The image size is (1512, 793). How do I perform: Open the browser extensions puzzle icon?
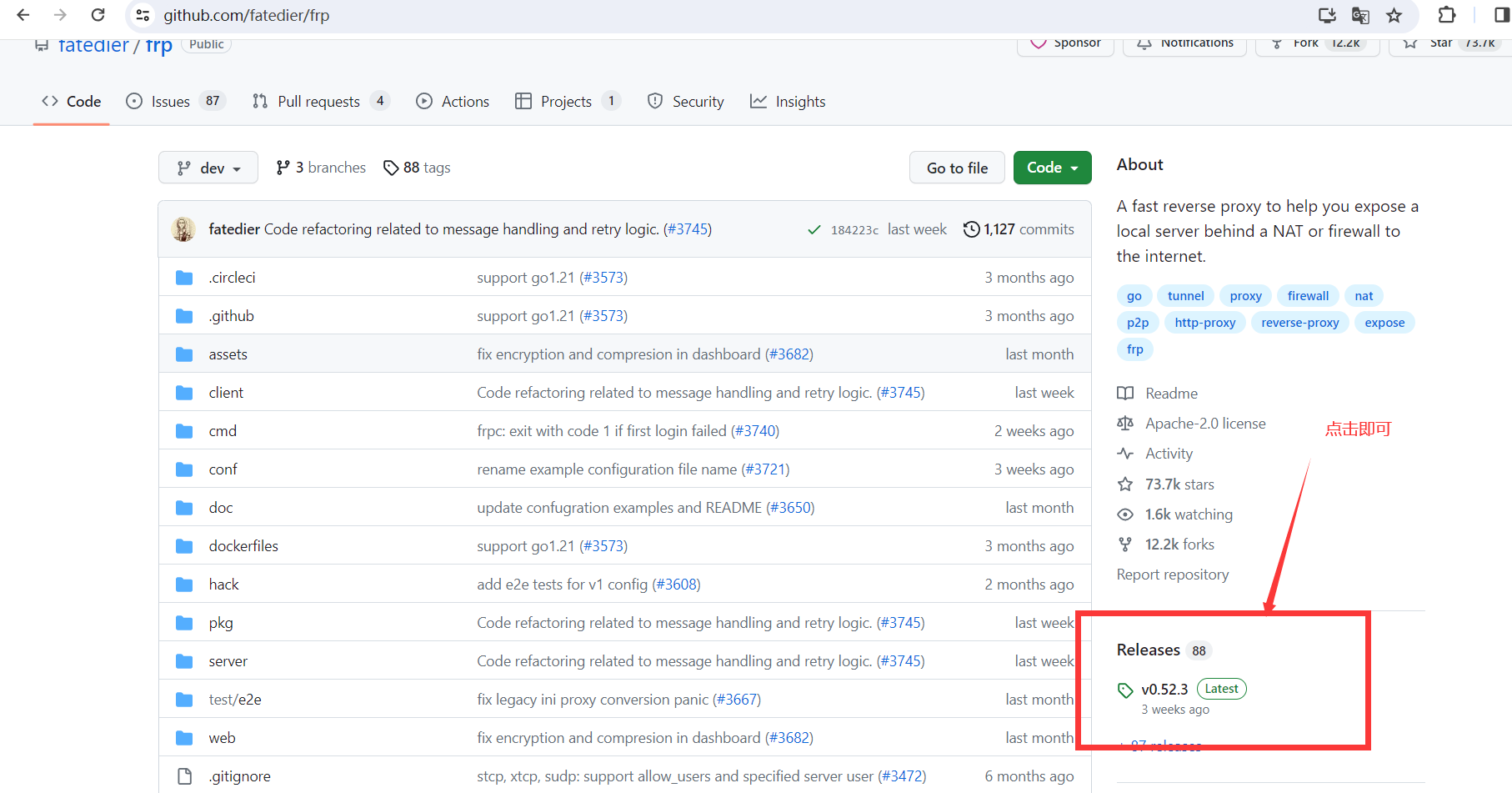point(1447,15)
